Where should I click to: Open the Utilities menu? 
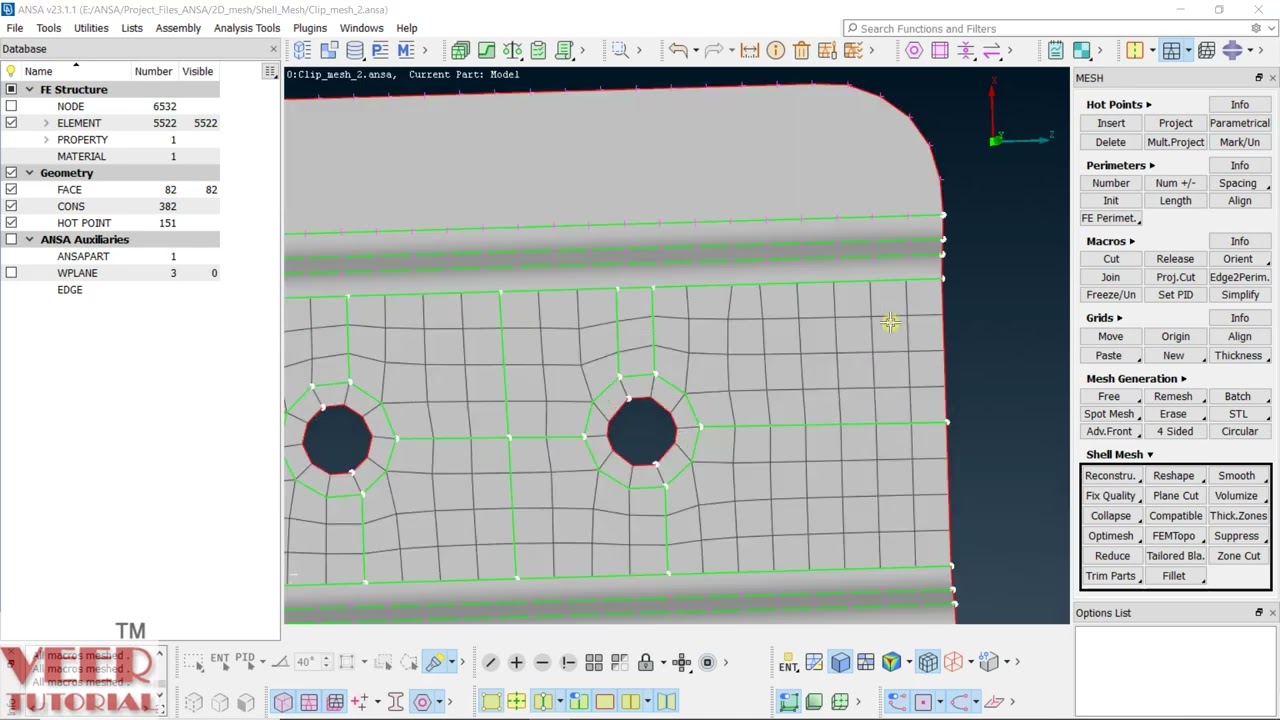tap(91, 28)
